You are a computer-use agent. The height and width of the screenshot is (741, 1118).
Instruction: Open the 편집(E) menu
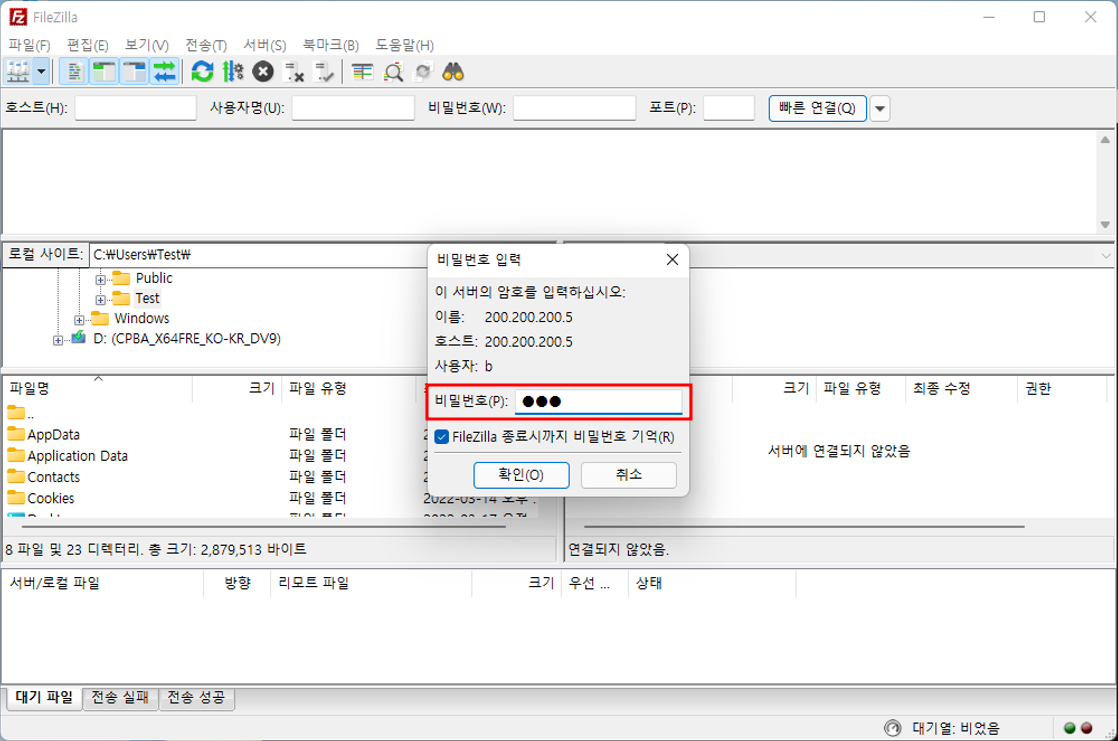(88, 45)
